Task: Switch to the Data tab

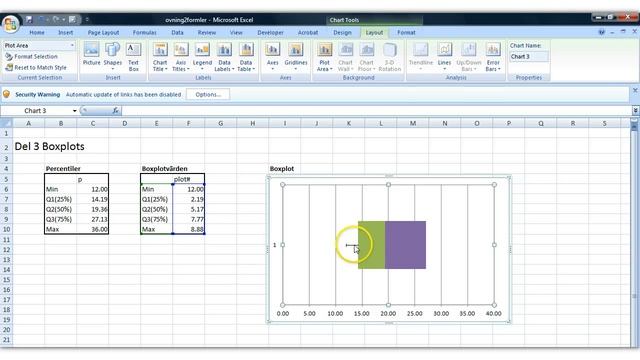Action: coord(177,32)
